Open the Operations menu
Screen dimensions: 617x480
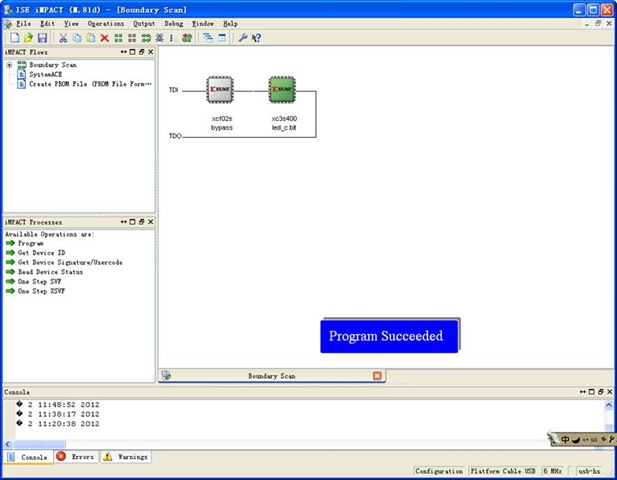[x=106, y=22]
